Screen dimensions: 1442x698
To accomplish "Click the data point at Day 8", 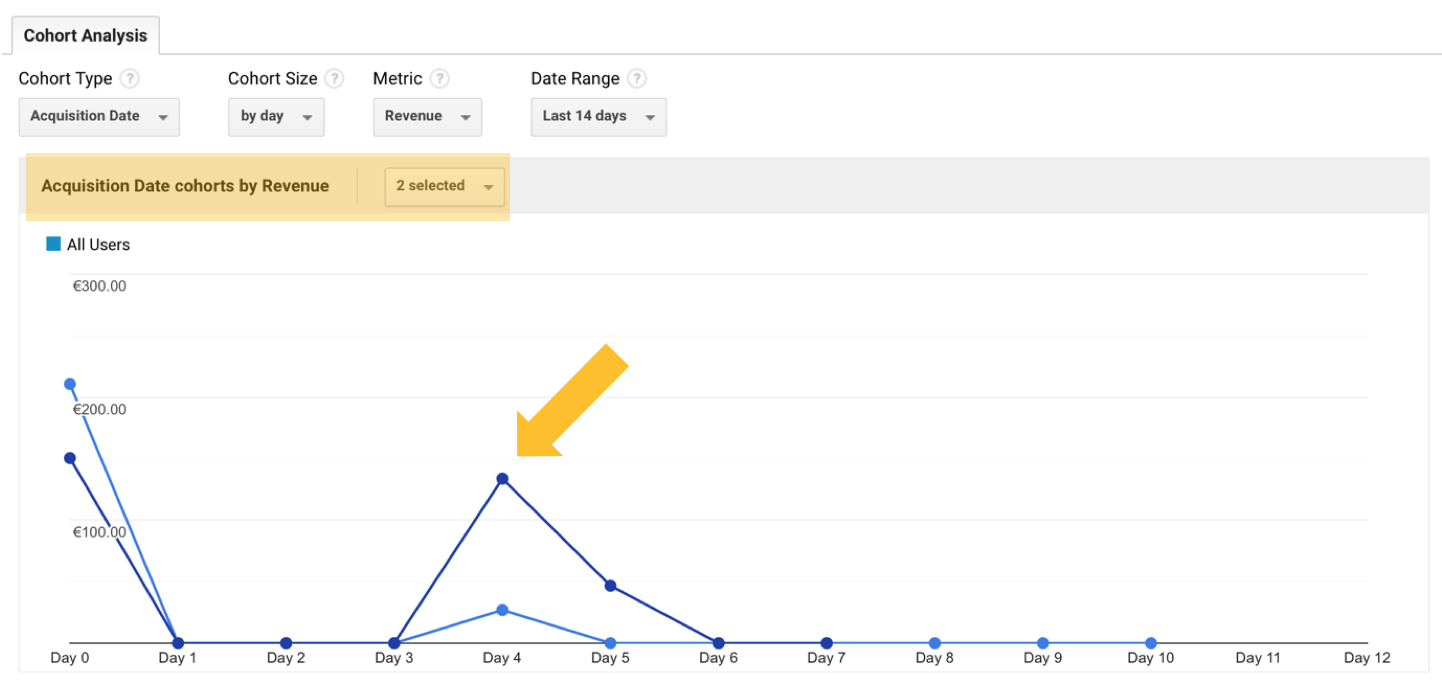I will (x=934, y=643).
